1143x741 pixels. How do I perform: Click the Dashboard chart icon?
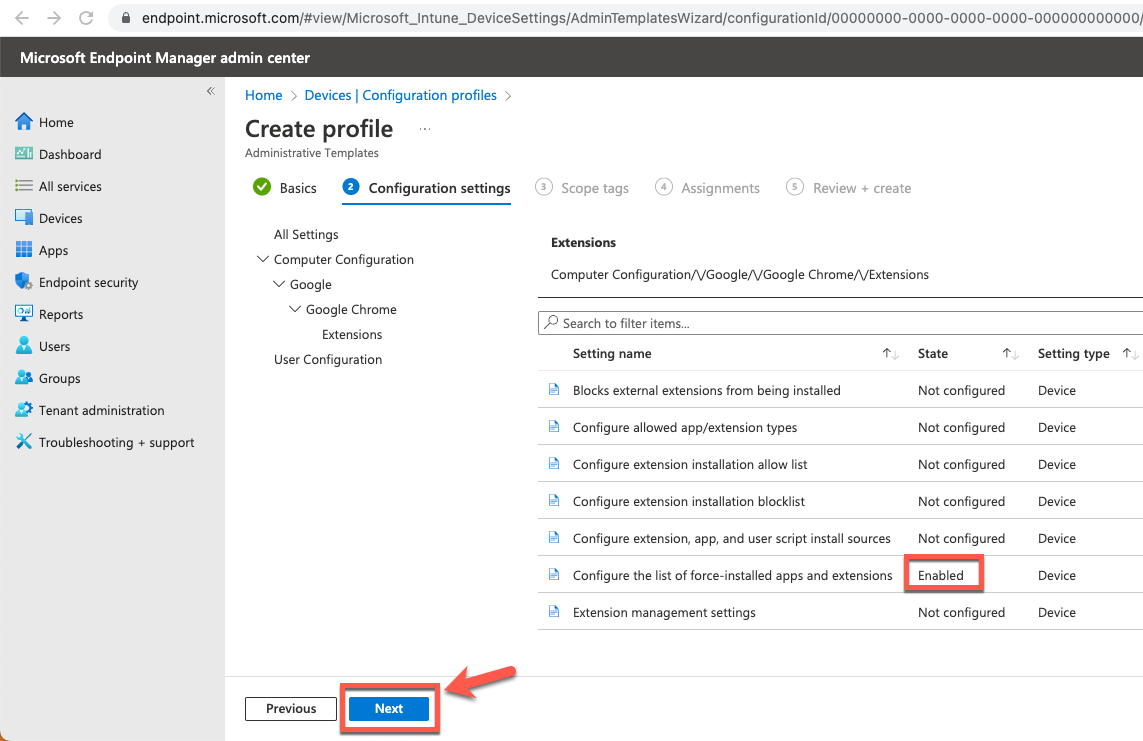pos(24,153)
